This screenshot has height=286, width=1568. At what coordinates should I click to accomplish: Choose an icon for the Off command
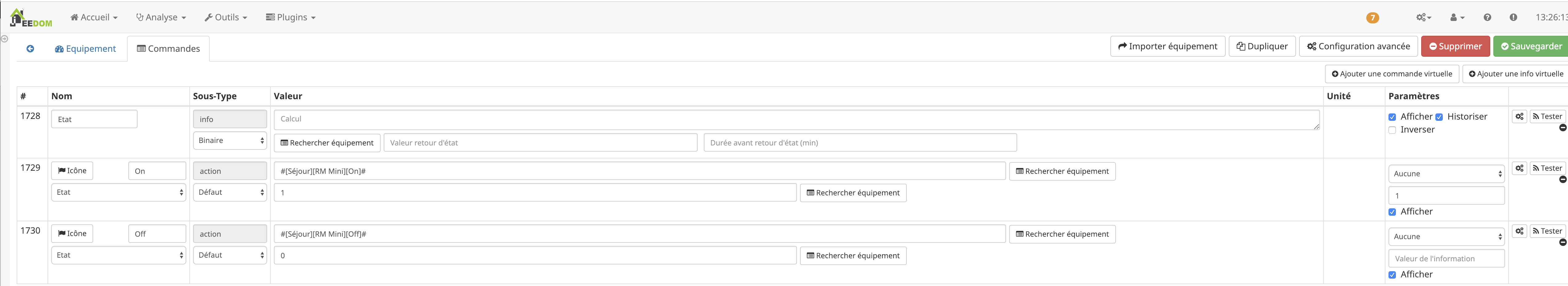click(72, 233)
